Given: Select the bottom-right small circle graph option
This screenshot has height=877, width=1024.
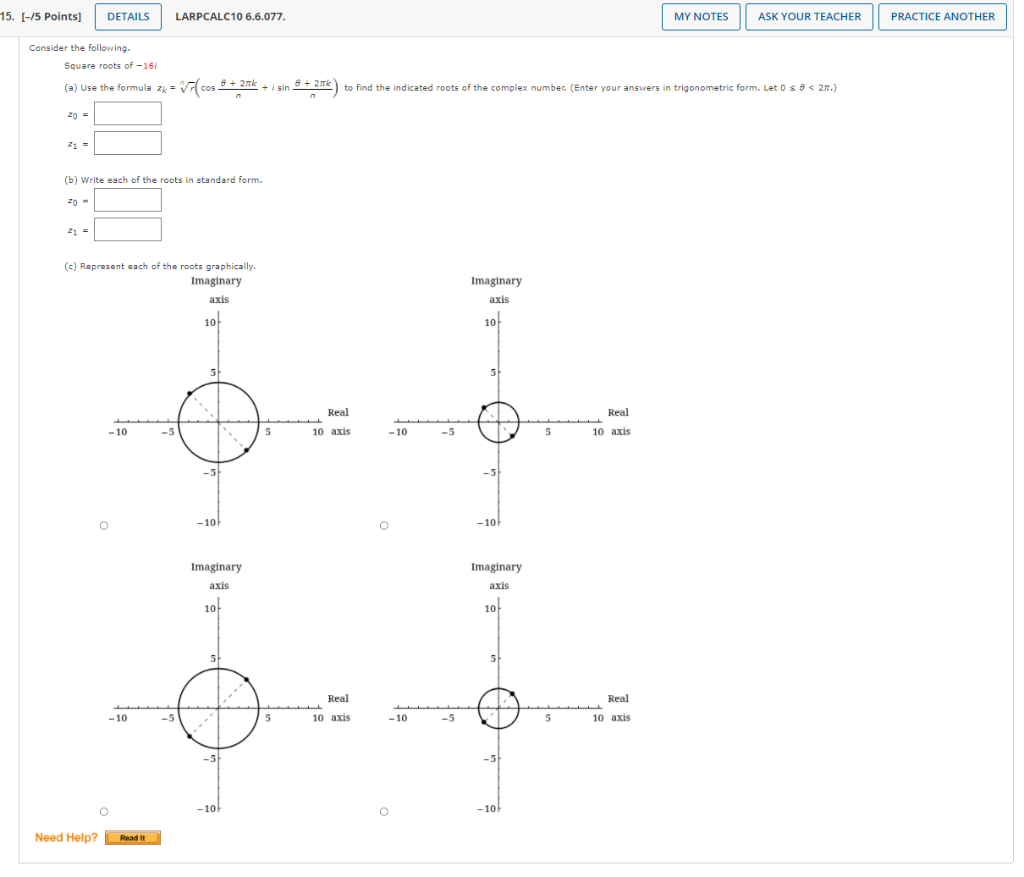Looking at the screenshot, I should (383, 811).
